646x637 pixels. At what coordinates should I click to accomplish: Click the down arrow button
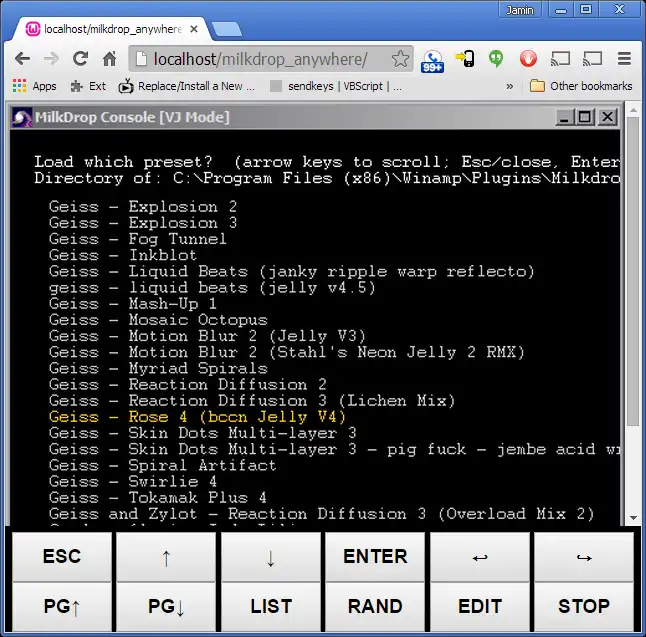pos(271,557)
